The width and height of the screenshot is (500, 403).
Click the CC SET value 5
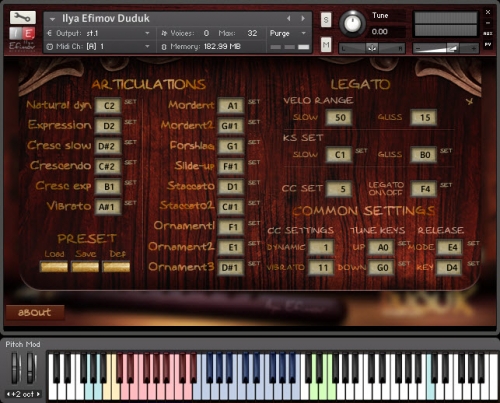339,189
